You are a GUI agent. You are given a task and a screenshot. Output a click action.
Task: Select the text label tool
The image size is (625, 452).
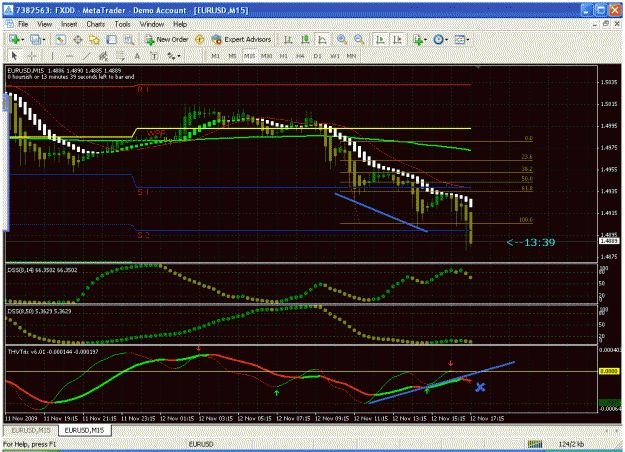(154, 56)
